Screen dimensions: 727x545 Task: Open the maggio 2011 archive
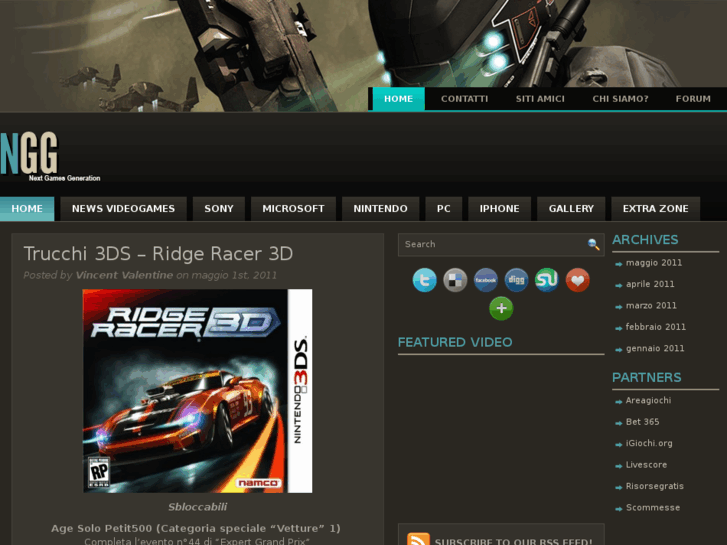pos(654,263)
